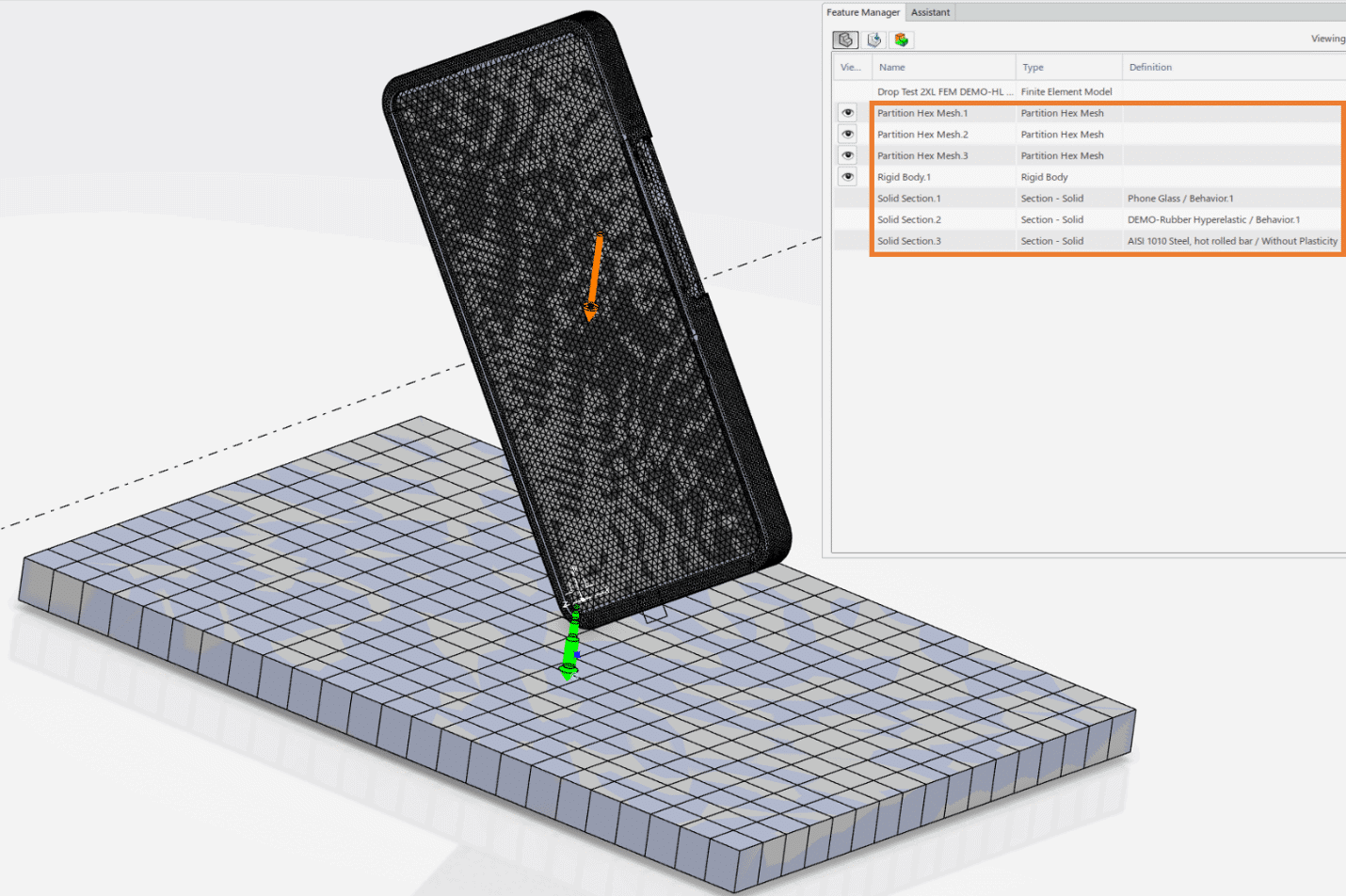The image size is (1346, 896).
Task: Click the DEMO-Rubber Hyperelastic / Behavior.1 definition
Action: click(x=1213, y=219)
